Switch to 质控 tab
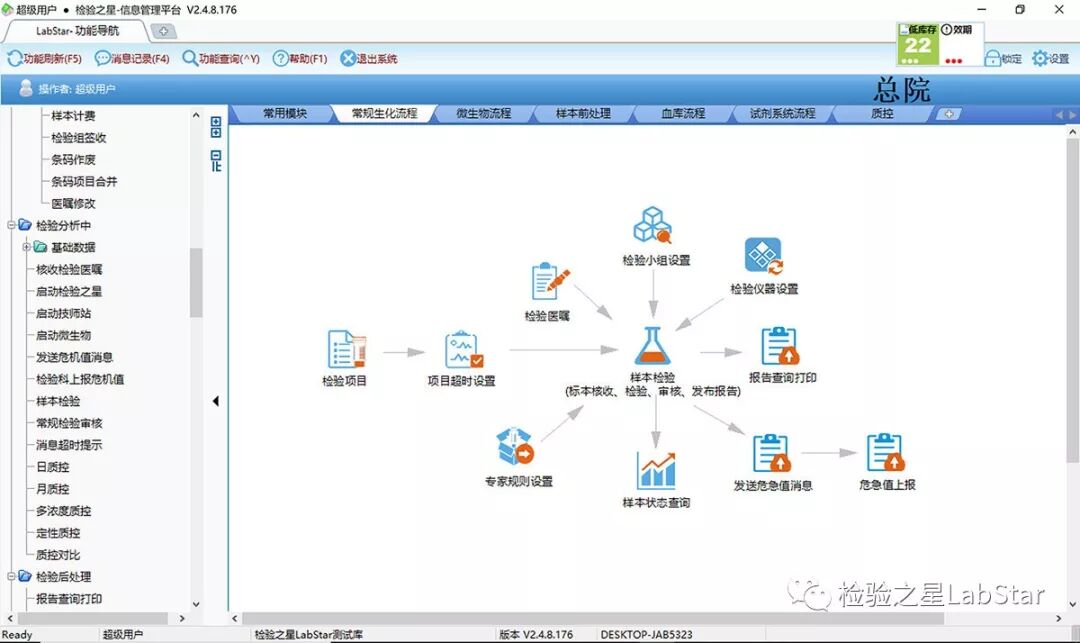 tap(882, 114)
